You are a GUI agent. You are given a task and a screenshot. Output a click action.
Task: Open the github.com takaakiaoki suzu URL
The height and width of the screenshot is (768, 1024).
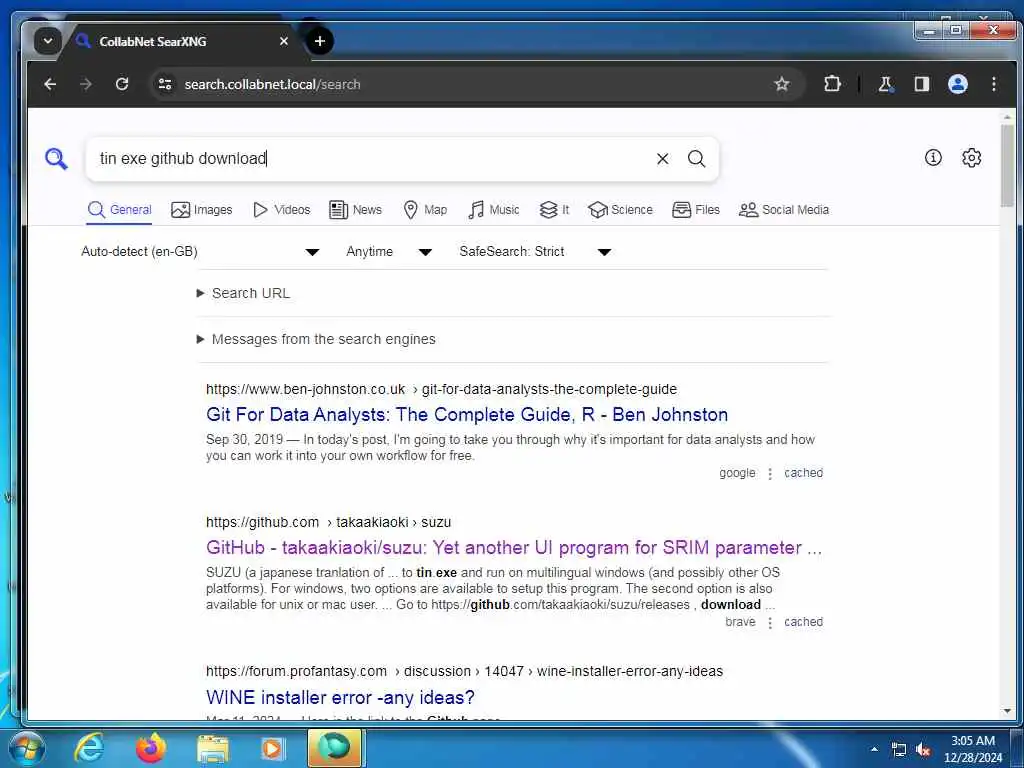(x=328, y=522)
